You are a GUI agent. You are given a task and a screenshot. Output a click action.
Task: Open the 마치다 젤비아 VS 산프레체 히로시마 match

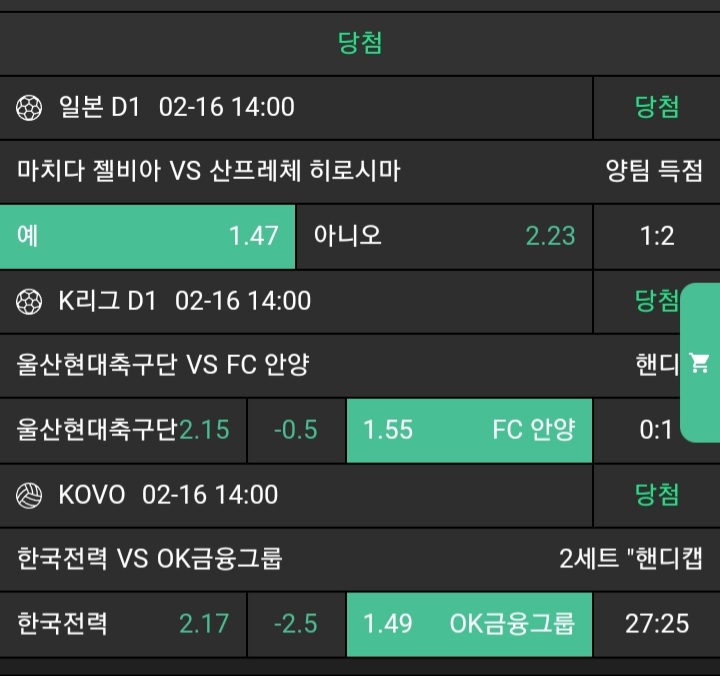tap(209, 171)
